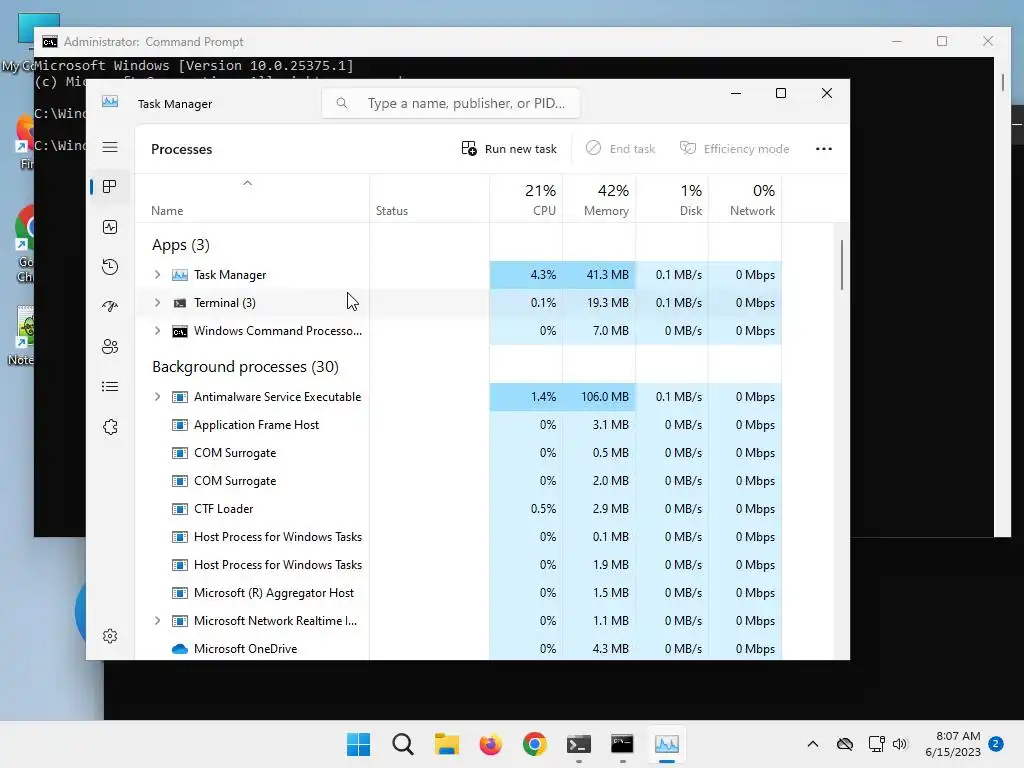Open taskbar Search icon
The width and height of the screenshot is (1024, 768).
(402, 744)
